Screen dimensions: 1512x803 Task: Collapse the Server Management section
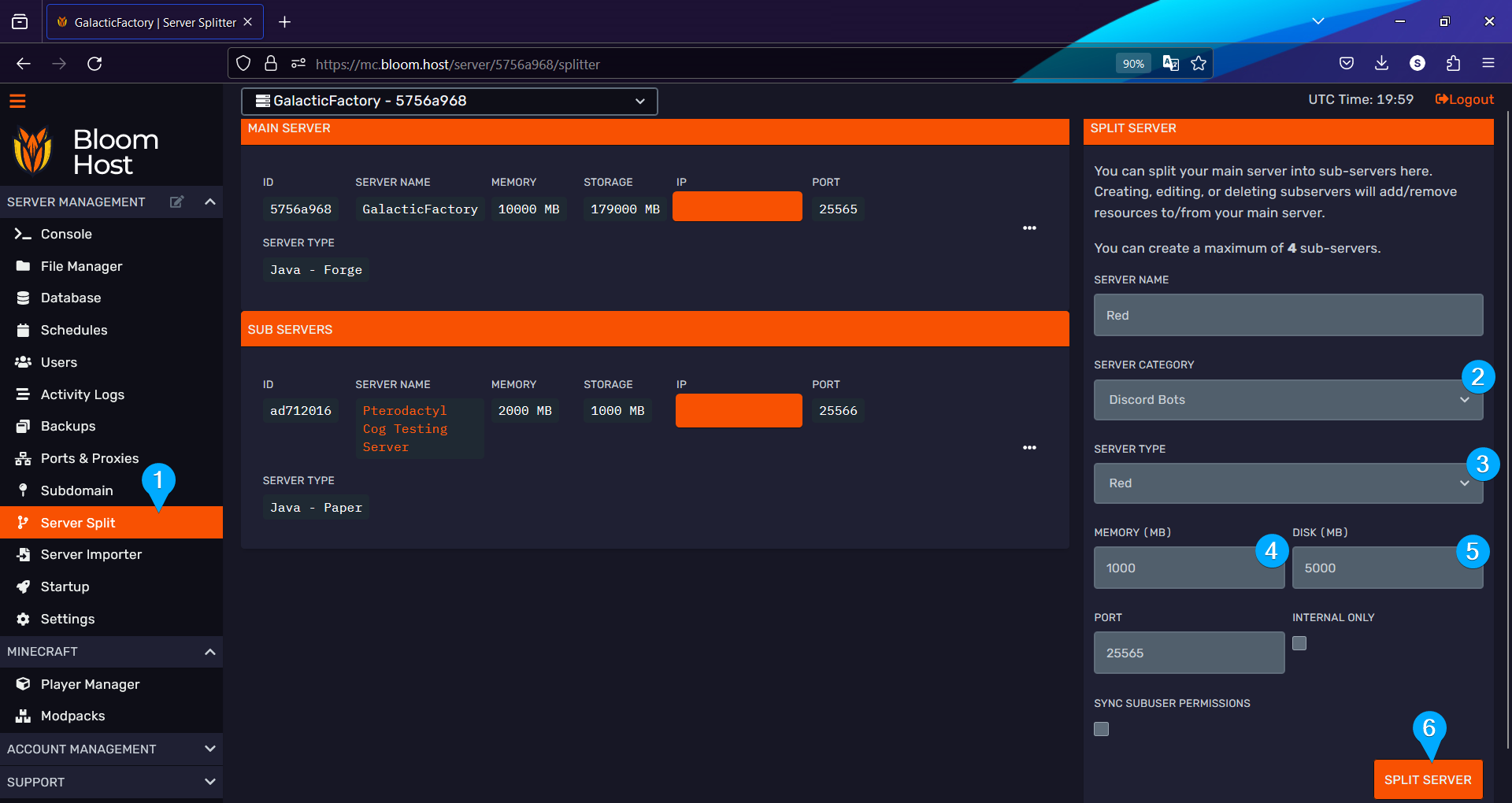[209, 202]
